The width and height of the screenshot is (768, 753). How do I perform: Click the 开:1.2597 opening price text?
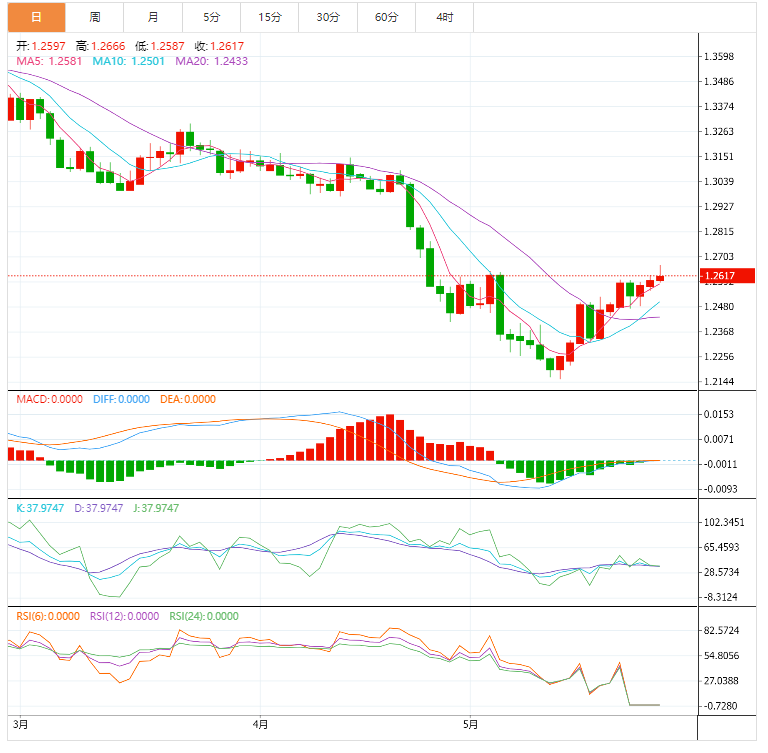coord(41,46)
